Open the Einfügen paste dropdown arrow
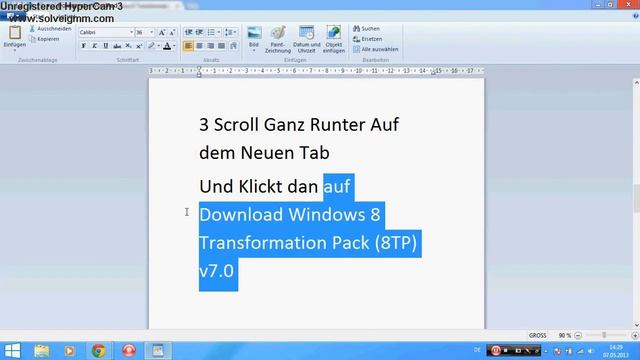 coord(15,50)
